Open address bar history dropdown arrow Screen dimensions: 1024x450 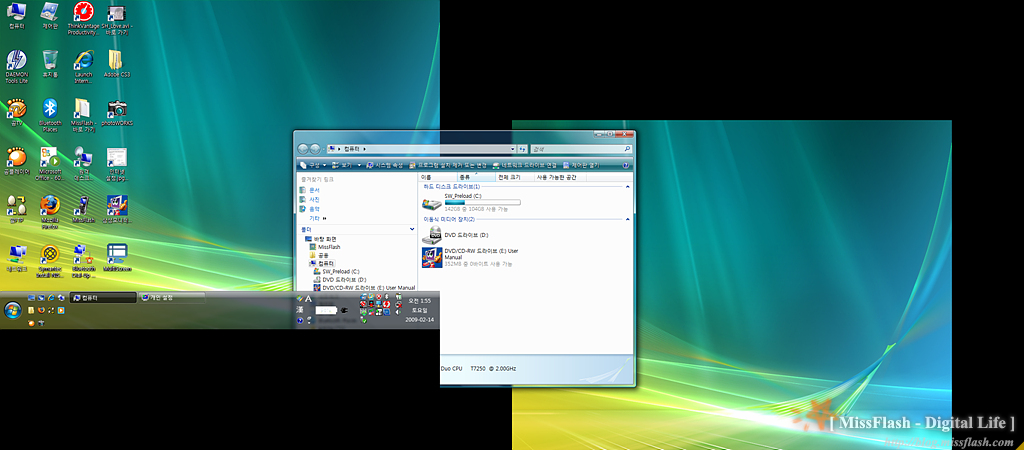pos(513,150)
